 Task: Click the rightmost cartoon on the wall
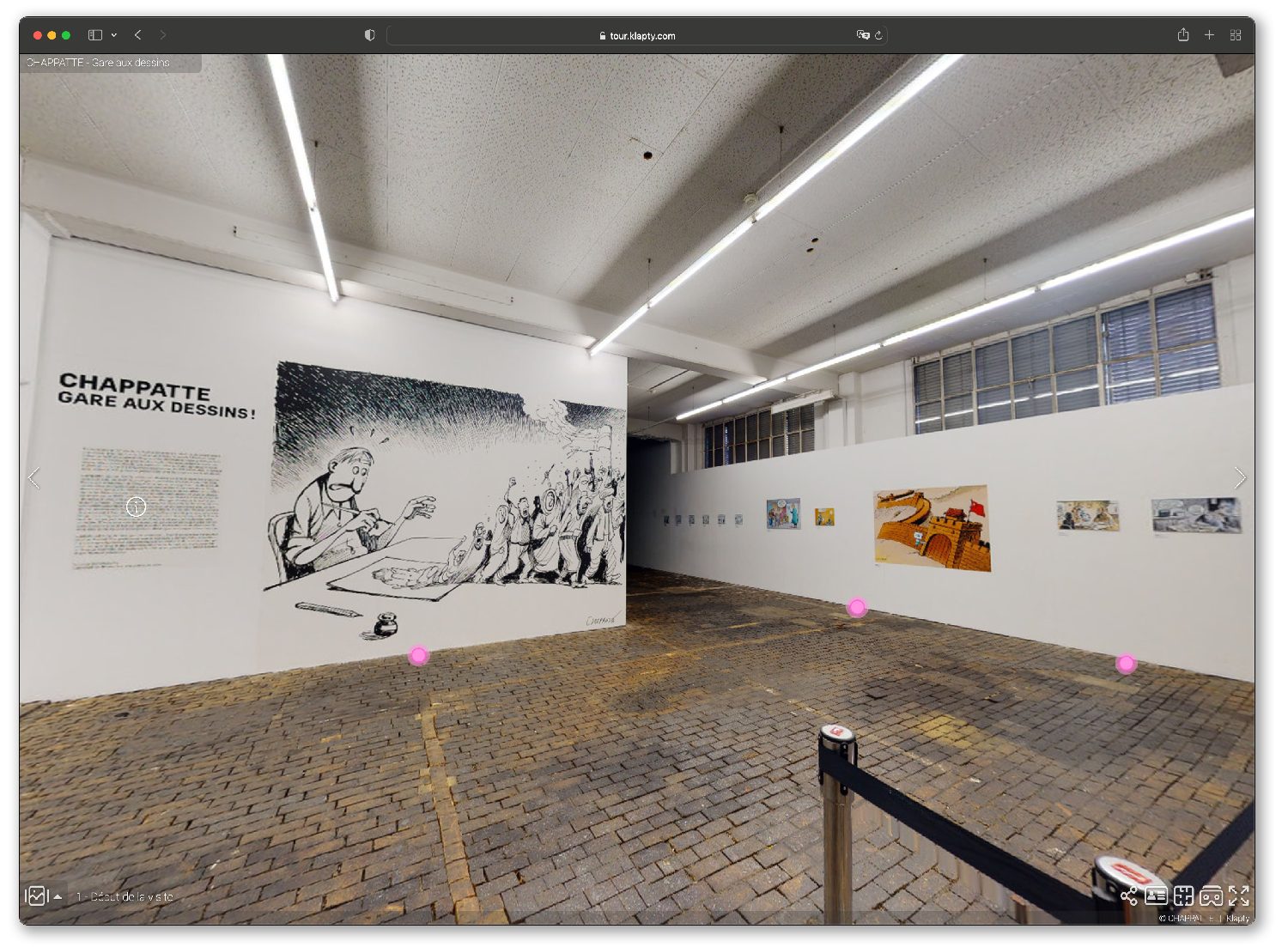click(x=1196, y=515)
